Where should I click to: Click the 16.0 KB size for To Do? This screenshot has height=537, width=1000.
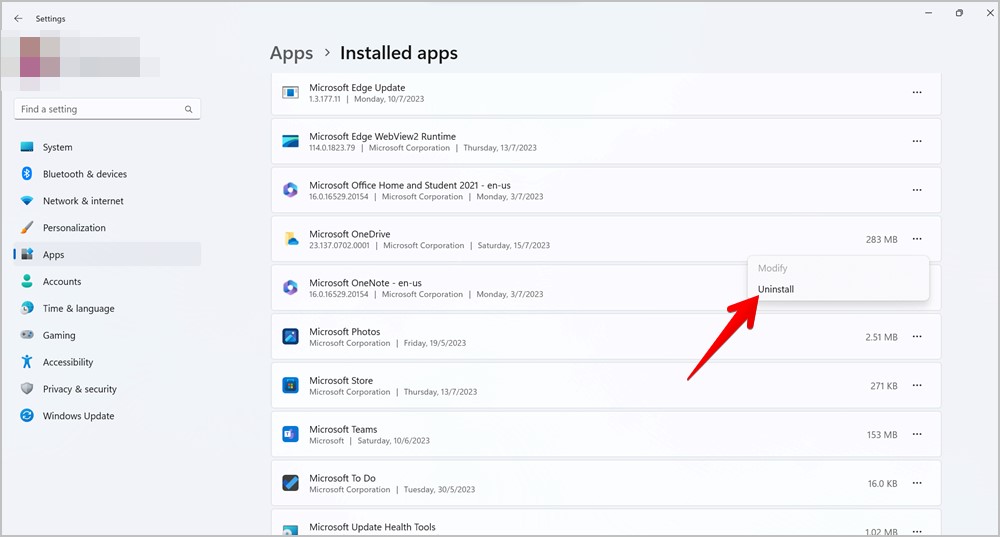pos(883,483)
